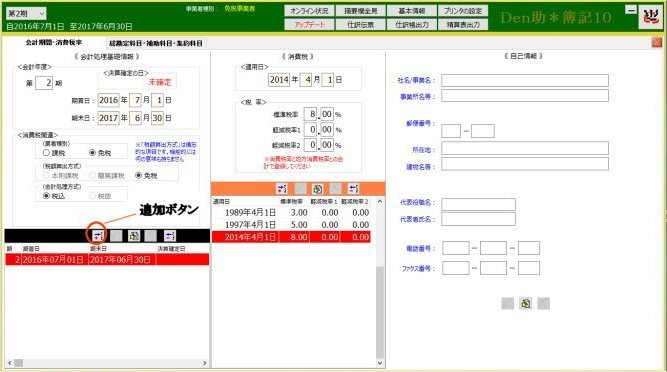This screenshot has height=372, width=667.
Task: Click the add tax rate icon on the orange toolbar
Action: pyautogui.click(x=282, y=188)
